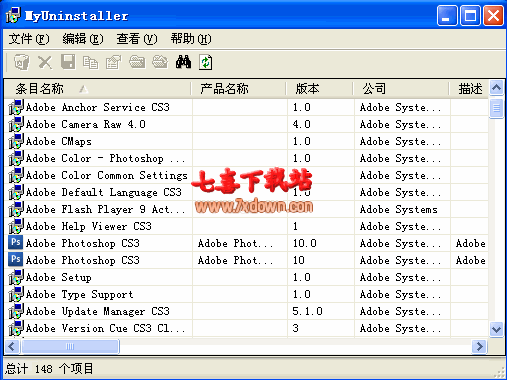This screenshot has width=507, height=380.
Task: Click the Copy Selected Items toolbar icon
Action: point(90,62)
